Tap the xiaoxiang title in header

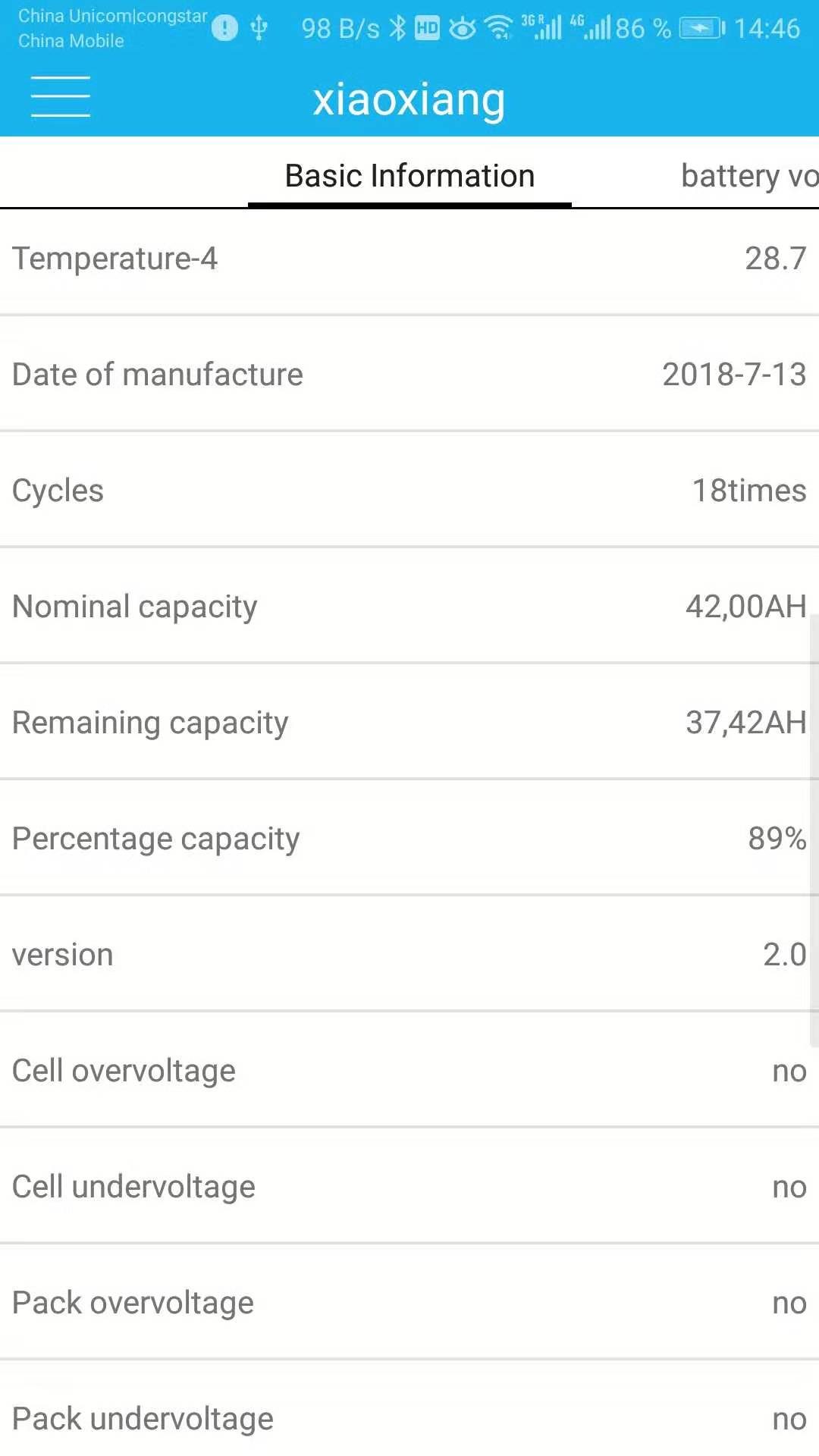click(409, 99)
